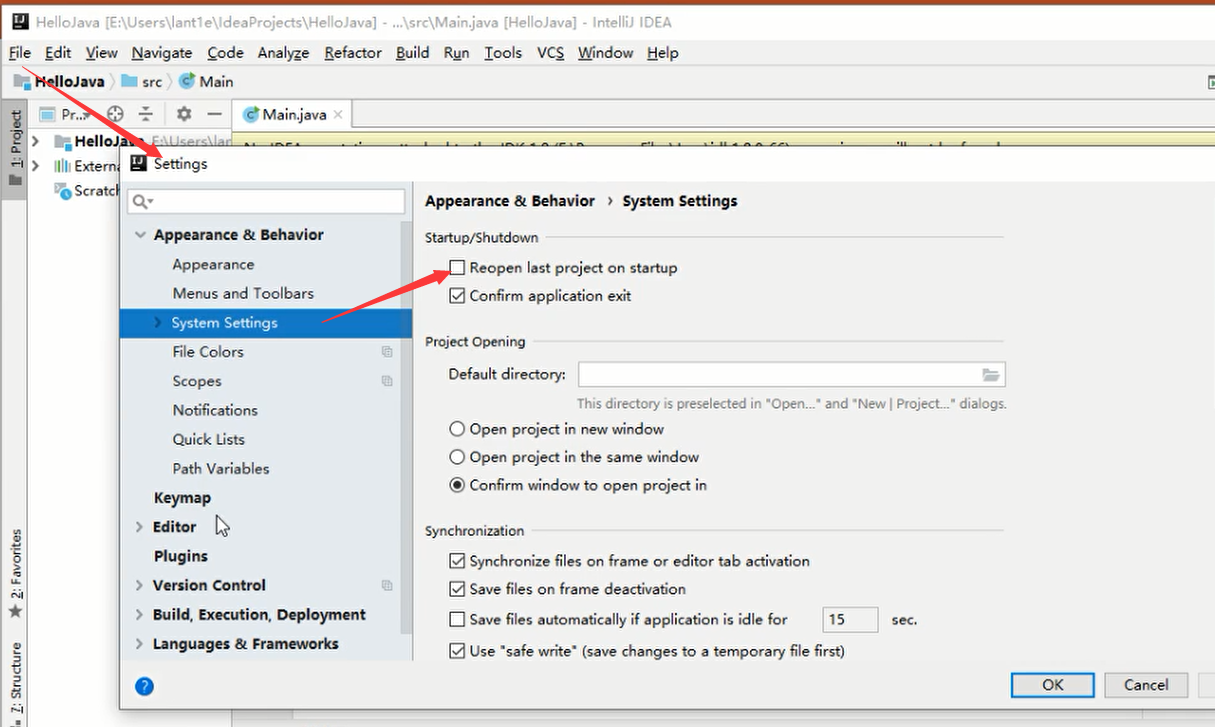Toggle Use "safe write" checkbox
This screenshot has width=1215, height=727.
(x=457, y=651)
